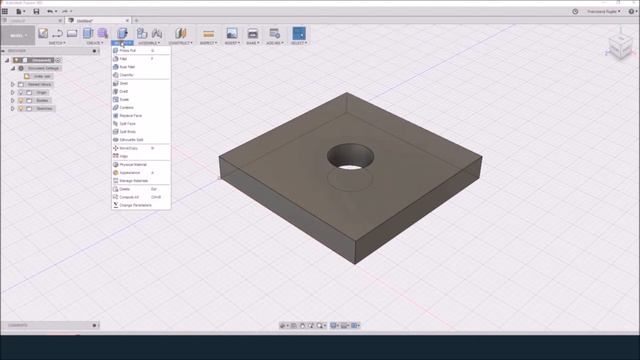Open the job status clock icon

click(575, 11)
